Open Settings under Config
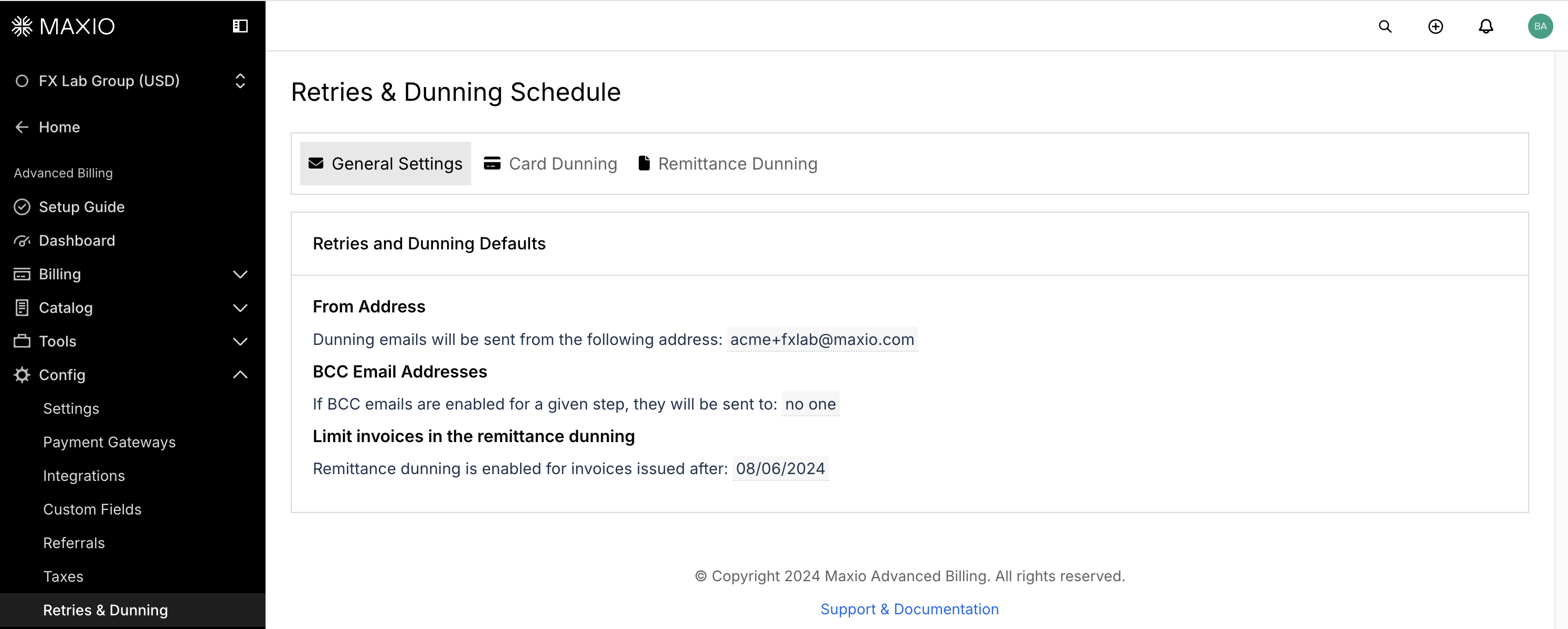 (71, 408)
